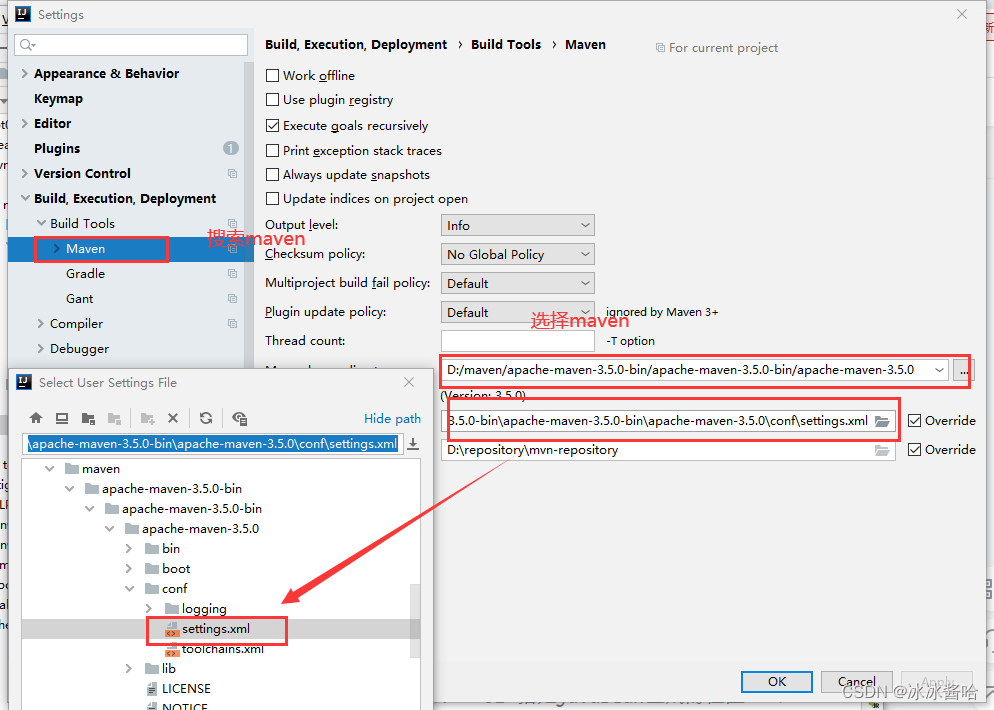Select settings.xml in the file tree
Image resolution: width=994 pixels, height=710 pixels.
coord(216,629)
